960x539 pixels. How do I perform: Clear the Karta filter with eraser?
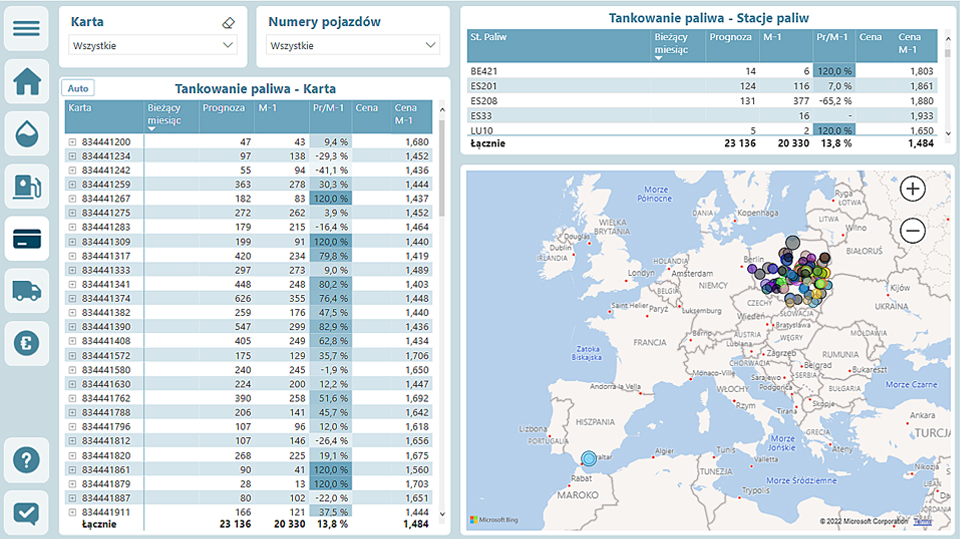[x=227, y=22]
